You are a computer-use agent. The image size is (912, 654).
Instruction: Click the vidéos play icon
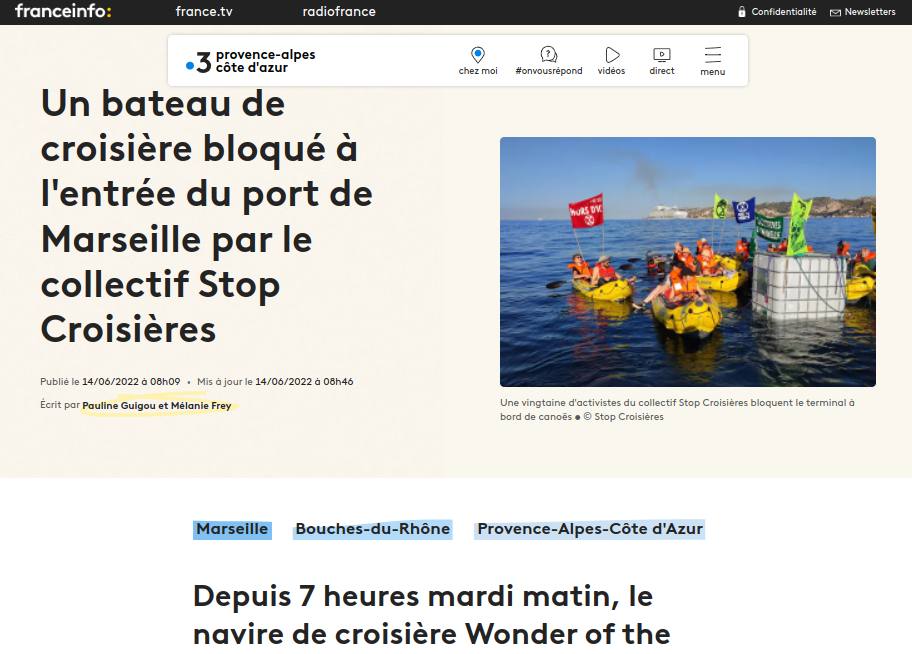(x=612, y=55)
